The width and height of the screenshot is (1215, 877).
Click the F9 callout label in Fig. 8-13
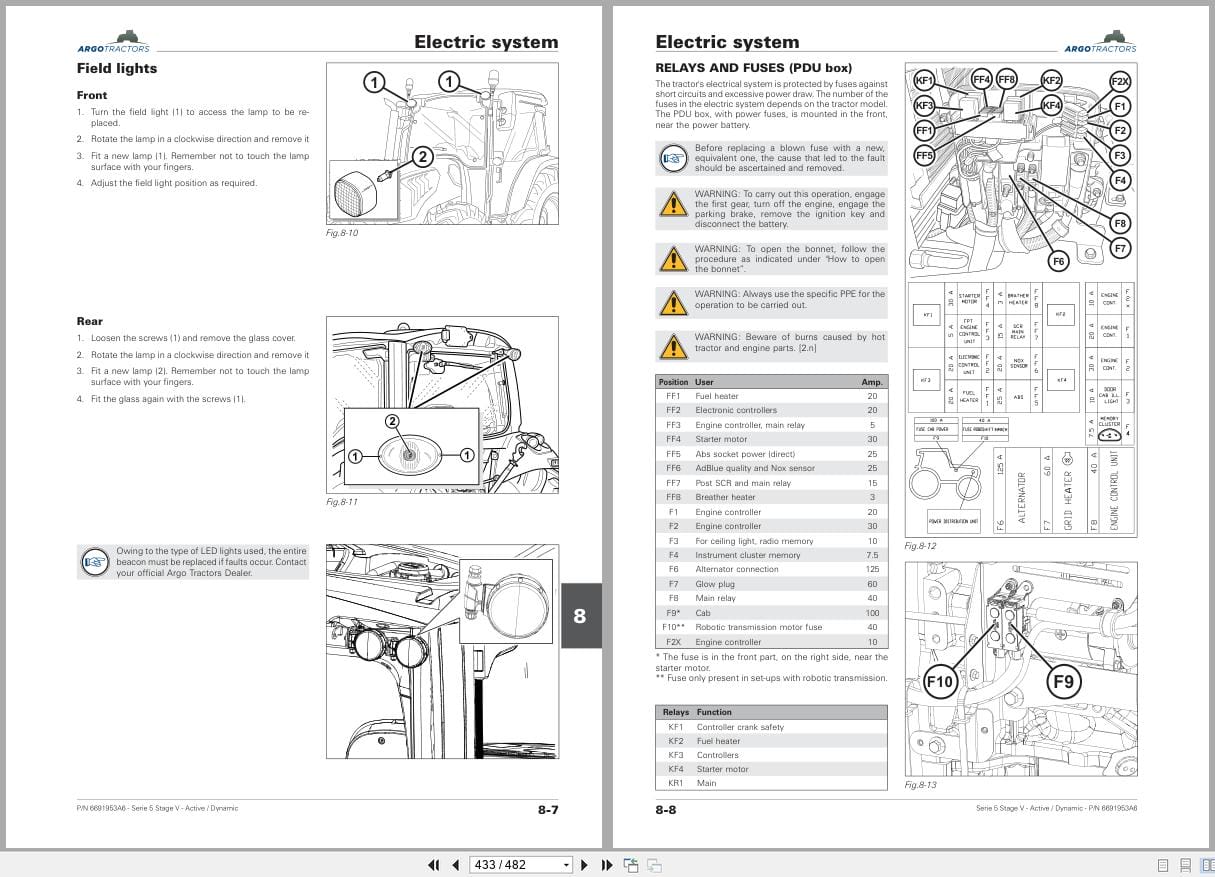tap(1064, 682)
